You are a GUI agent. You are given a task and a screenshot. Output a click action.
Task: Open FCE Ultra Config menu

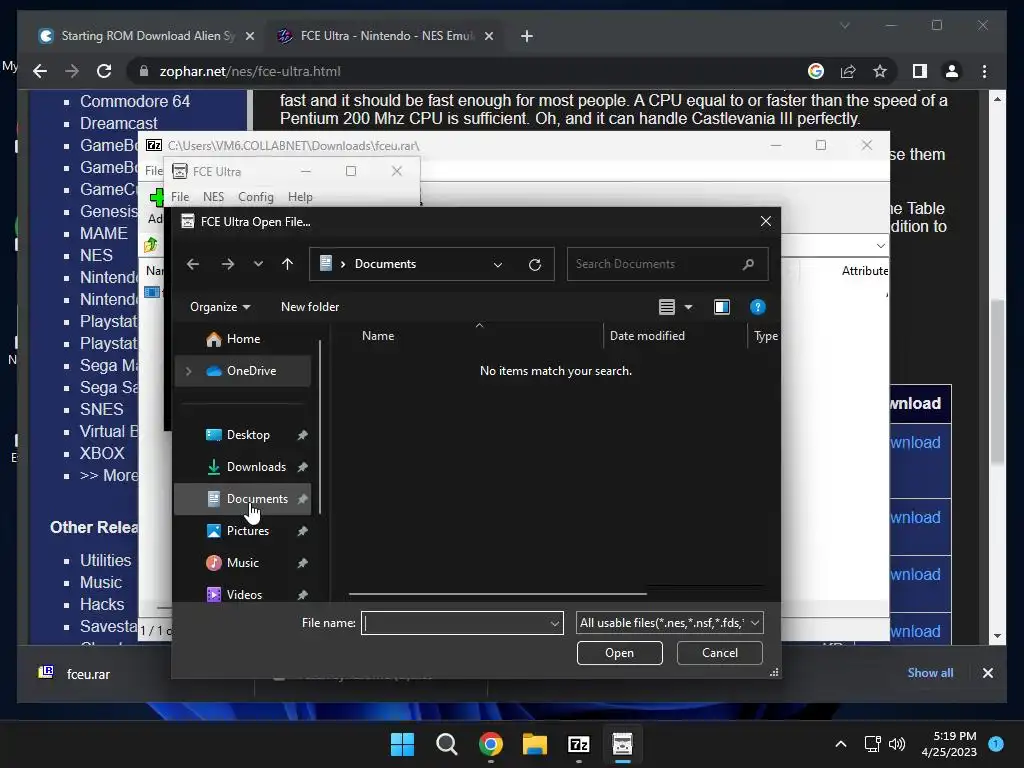coord(256,197)
